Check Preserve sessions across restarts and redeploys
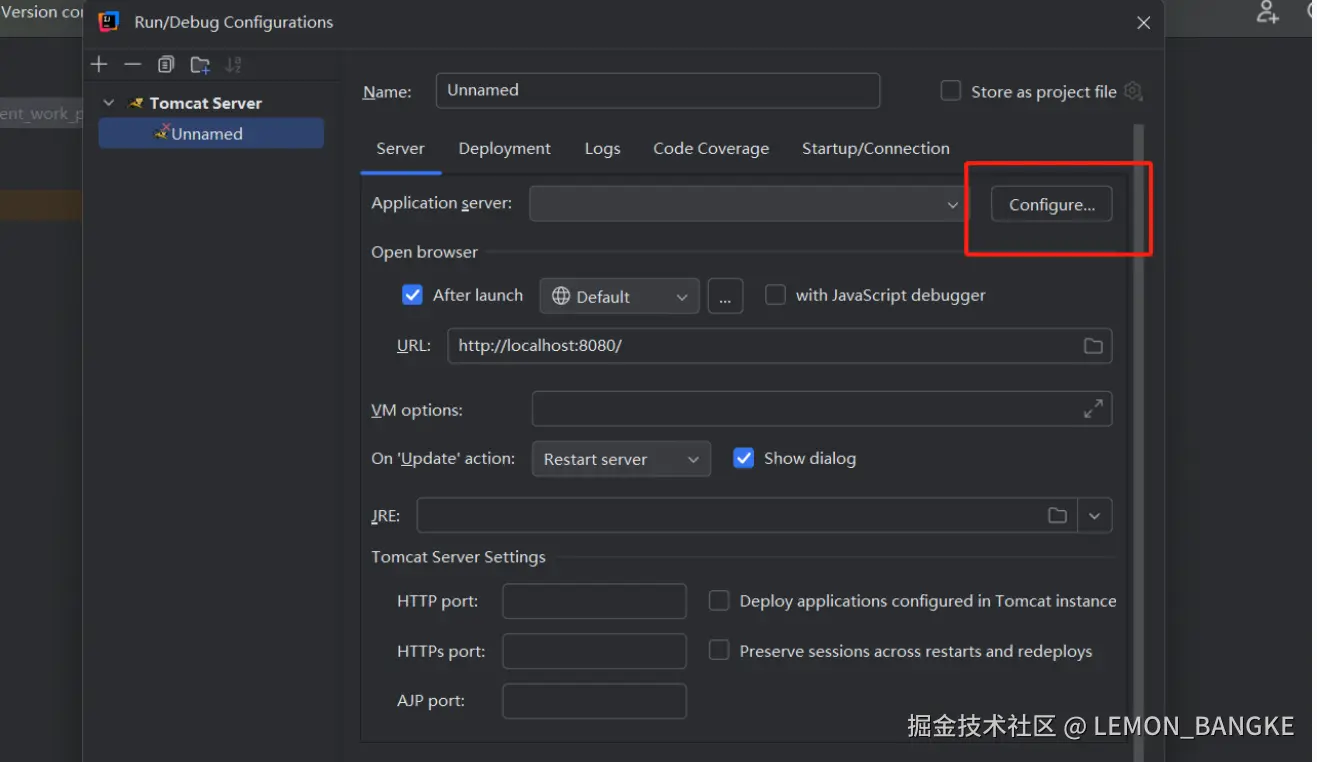Image resolution: width=1317 pixels, height=762 pixels. coord(719,651)
